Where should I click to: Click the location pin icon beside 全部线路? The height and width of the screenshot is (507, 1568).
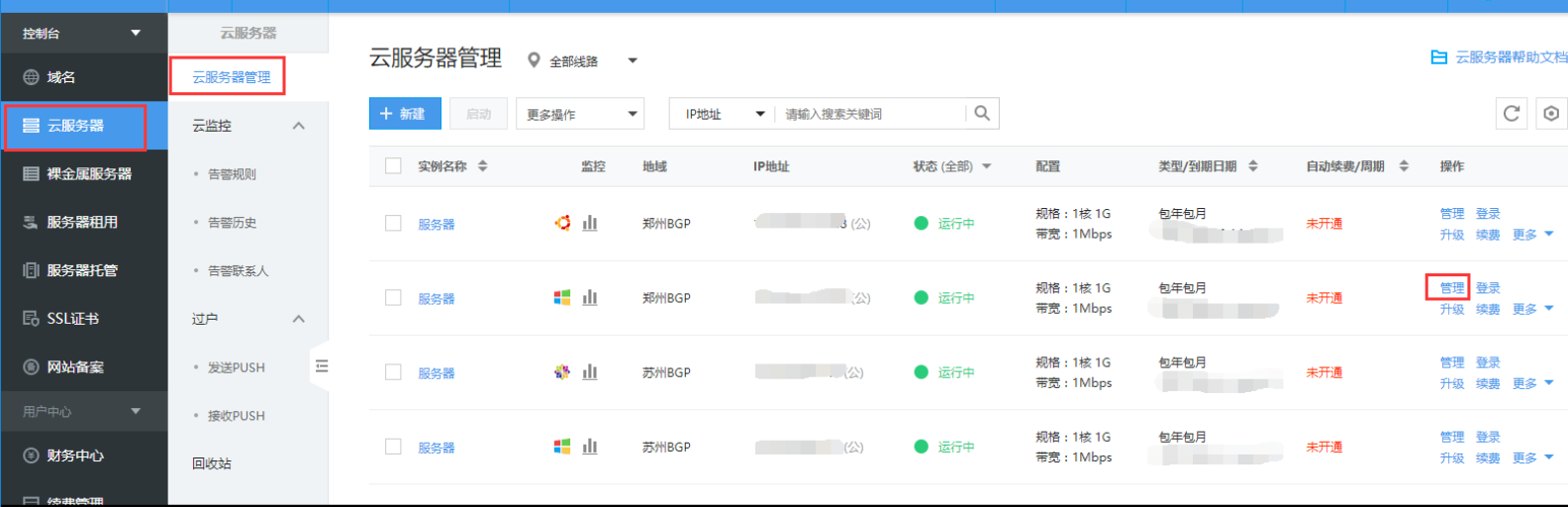534,60
